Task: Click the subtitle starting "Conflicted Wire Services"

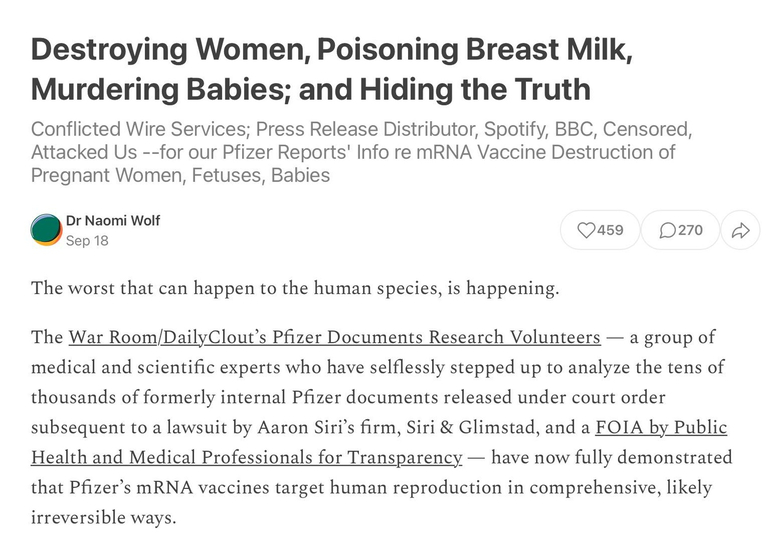Action: pyautogui.click(x=361, y=131)
